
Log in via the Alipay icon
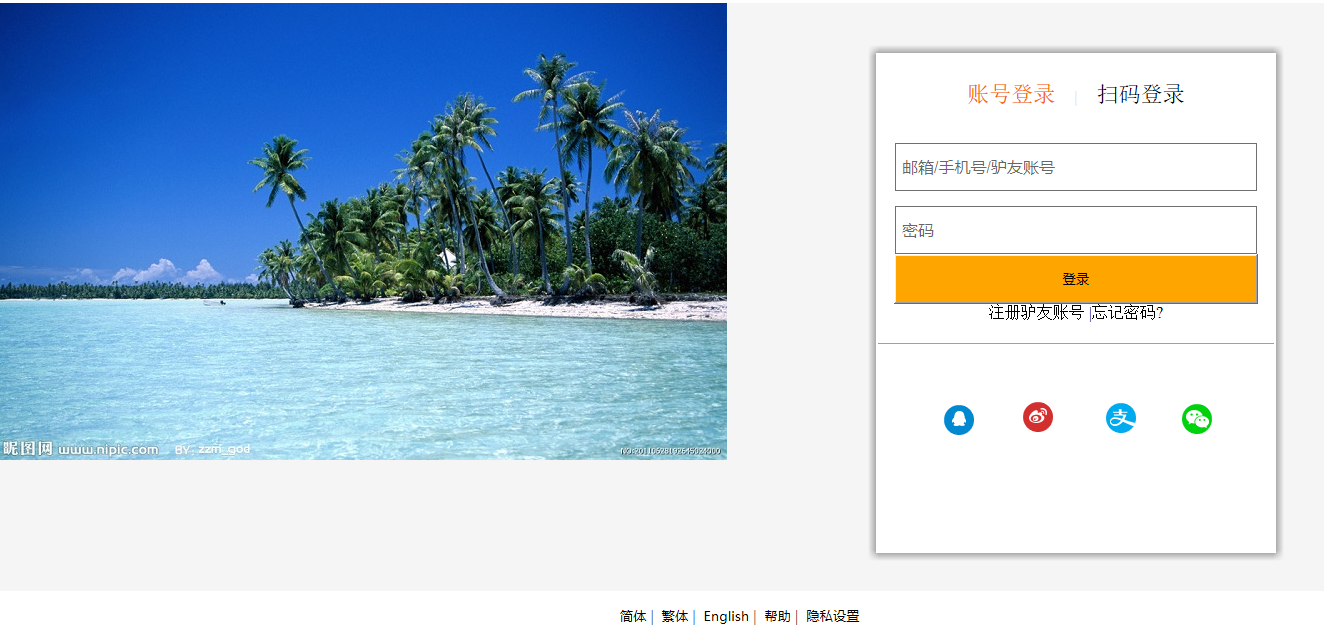tap(1121, 418)
